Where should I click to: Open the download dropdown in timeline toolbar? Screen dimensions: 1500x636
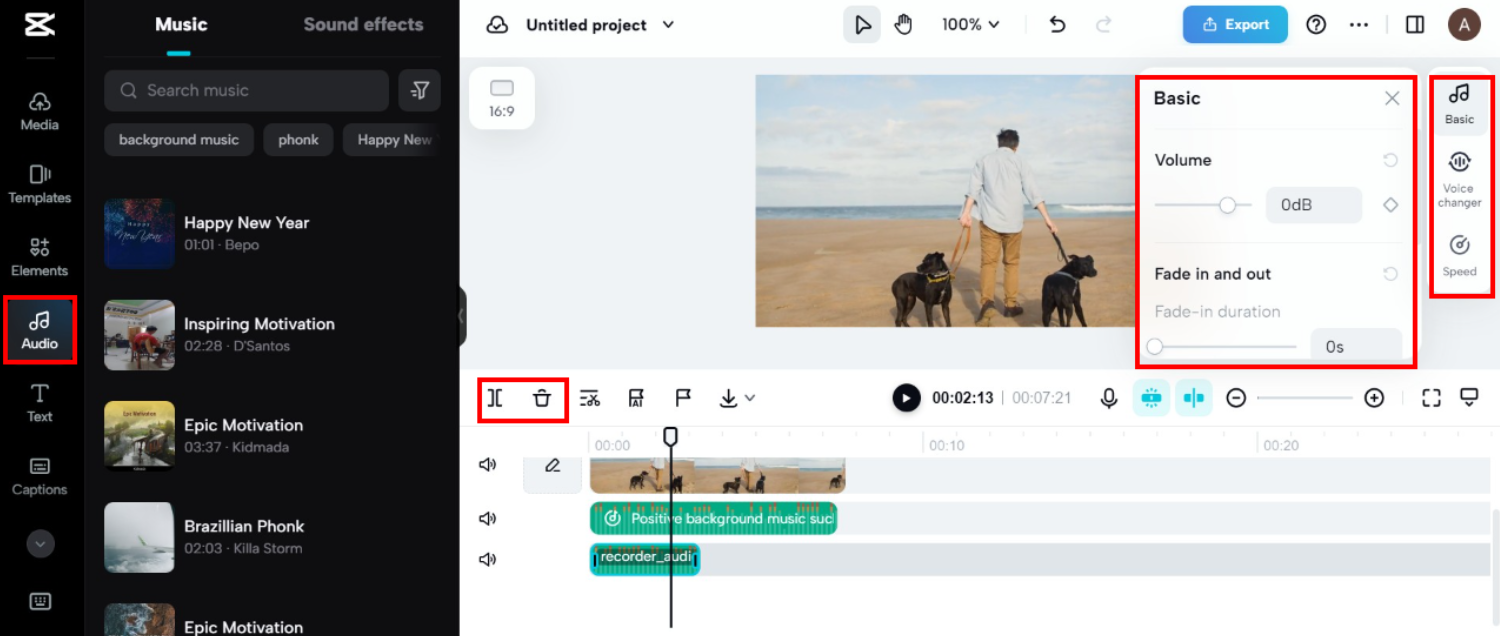(737, 398)
